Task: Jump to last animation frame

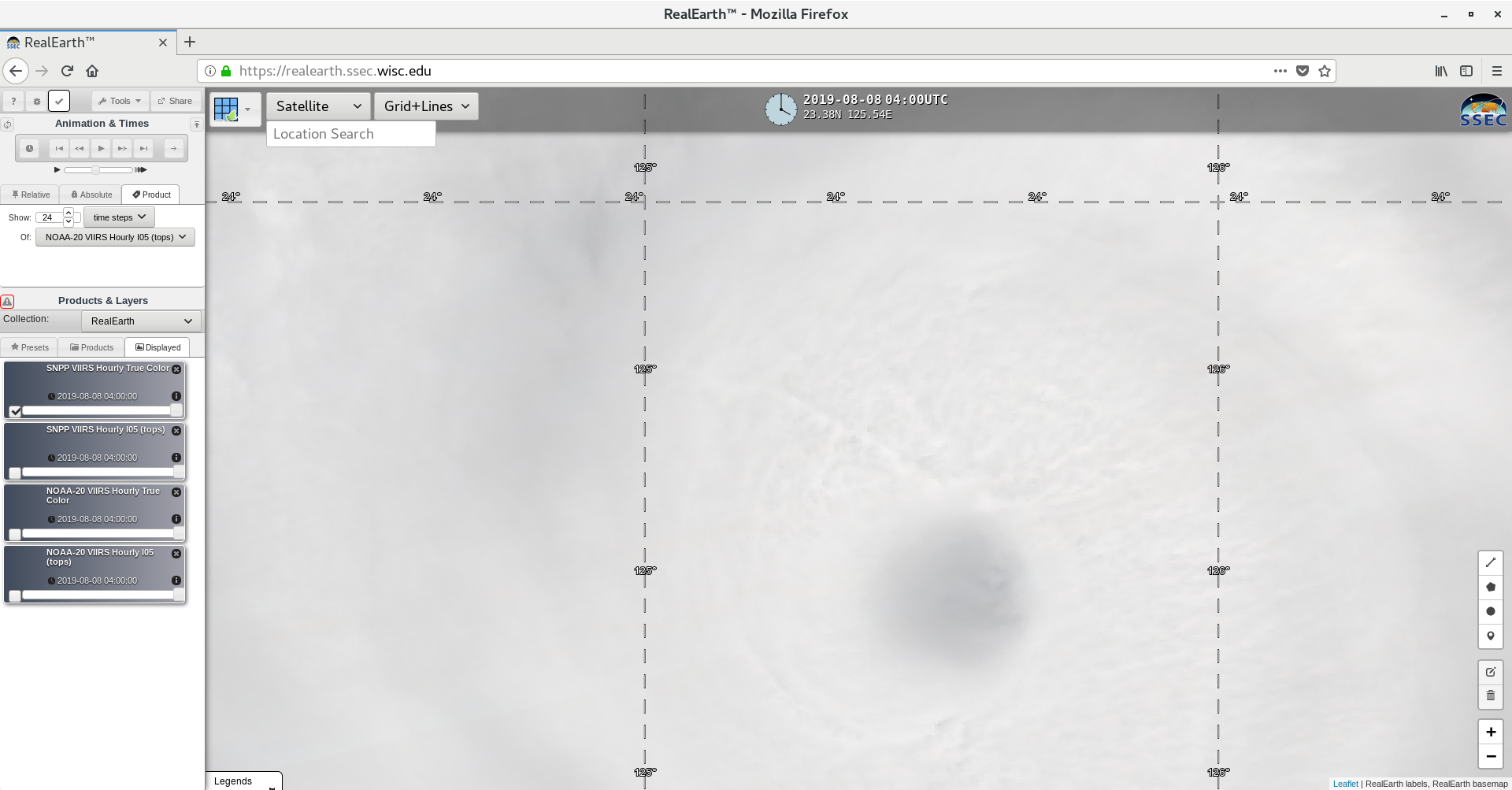Action: (143, 148)
